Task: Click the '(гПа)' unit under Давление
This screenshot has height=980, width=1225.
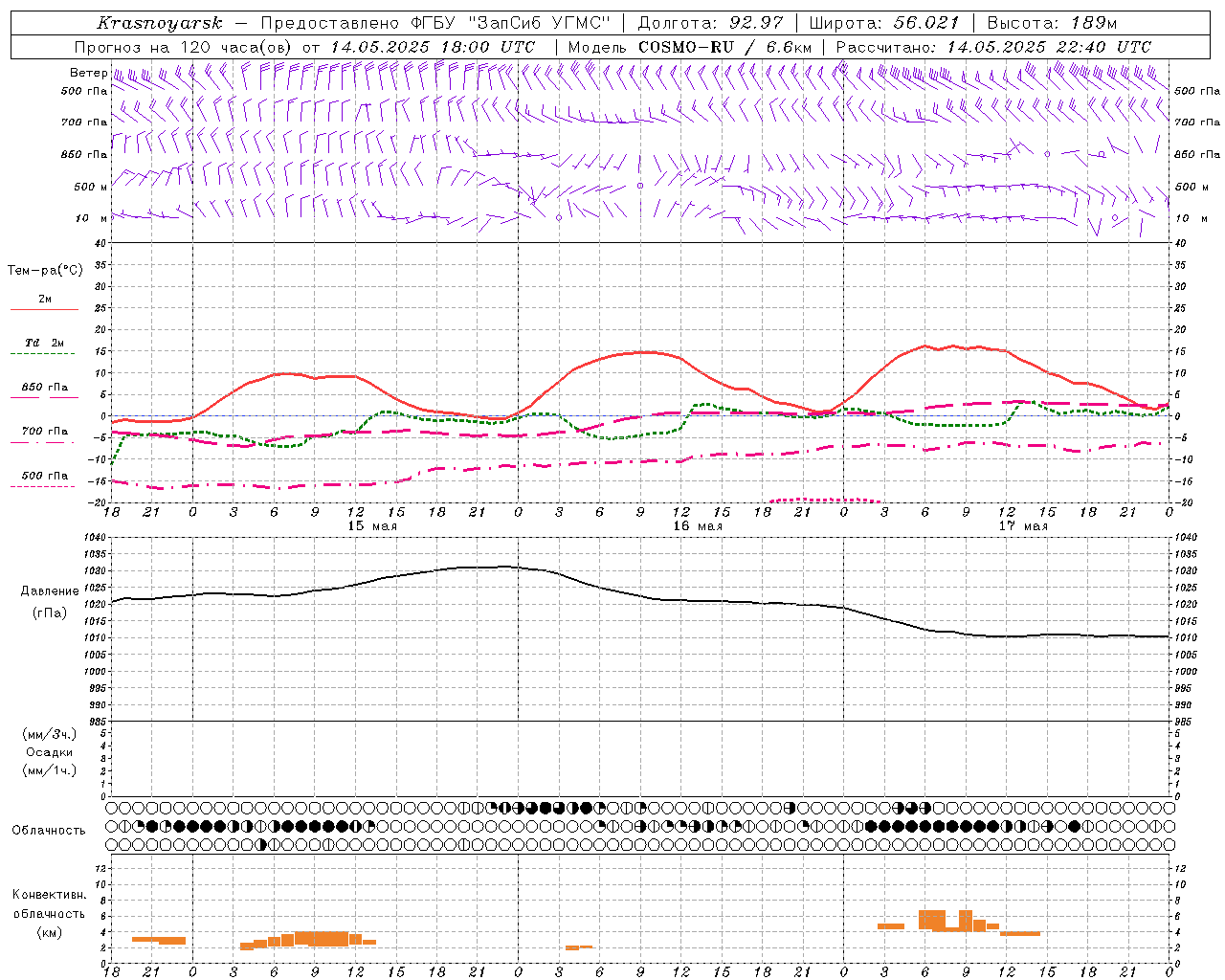Action: pyautogui.click(x=50, y=613)
